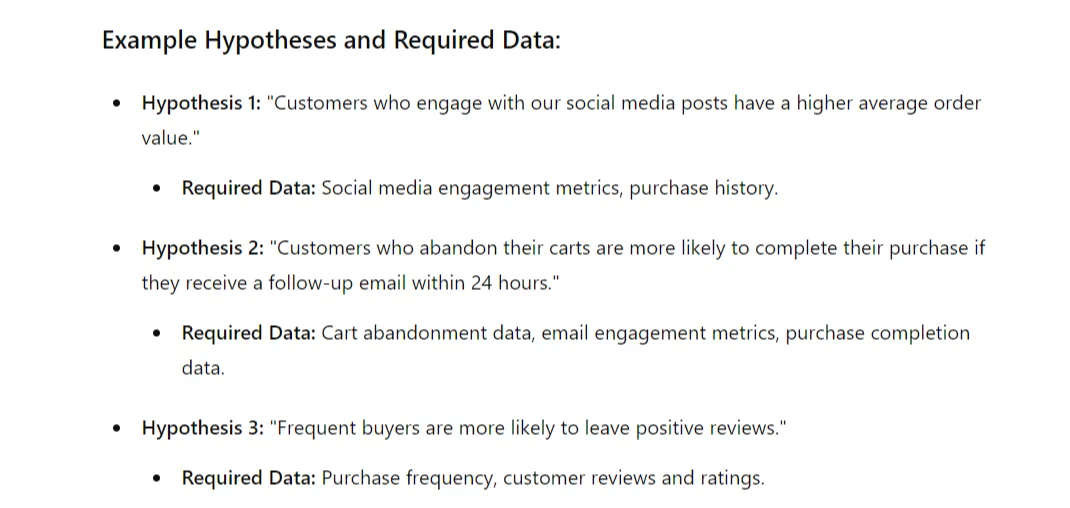Click the Required Data label under Hypothesis 2
The image size is (1070, 508).
click(248, 333)
